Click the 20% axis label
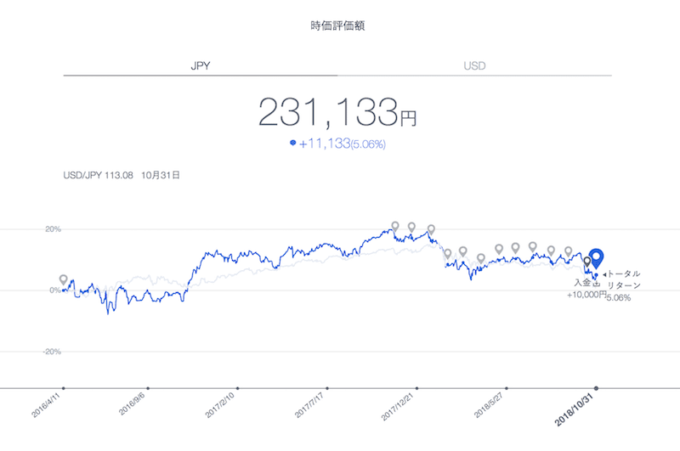The width and height of the screenshot is (680, 451). 53,229
